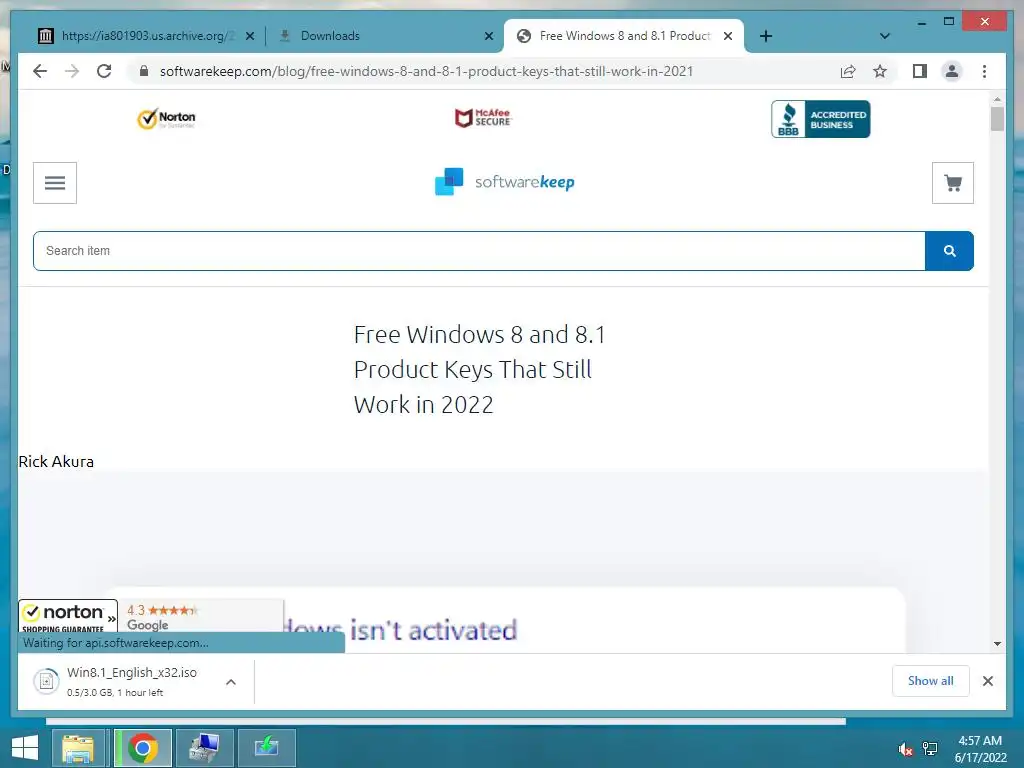Viewport: 1024px width, 768px height.
Task: Open the tab search chevron
Action: click(x=884, y=36)
